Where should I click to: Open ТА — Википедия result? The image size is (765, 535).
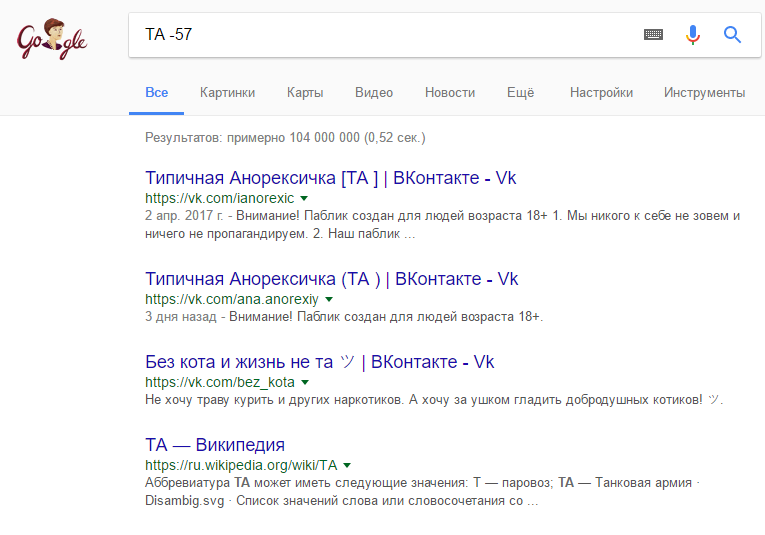pos(215,445)
